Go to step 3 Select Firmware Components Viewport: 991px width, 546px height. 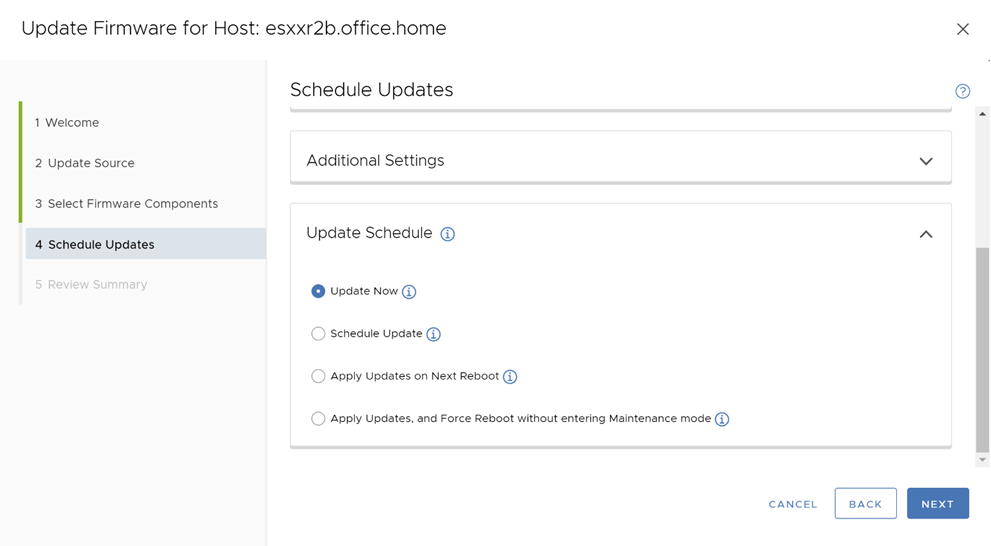point(126,203)
